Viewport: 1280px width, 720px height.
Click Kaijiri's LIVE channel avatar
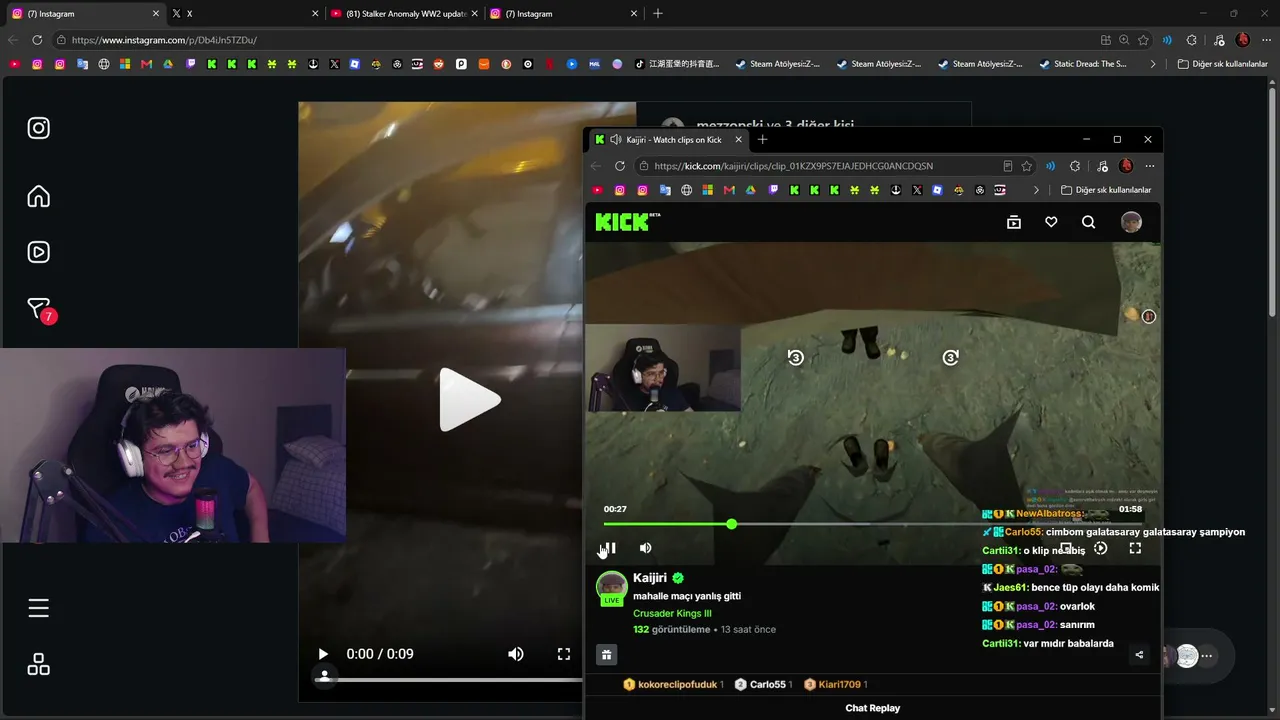point(612,588)
